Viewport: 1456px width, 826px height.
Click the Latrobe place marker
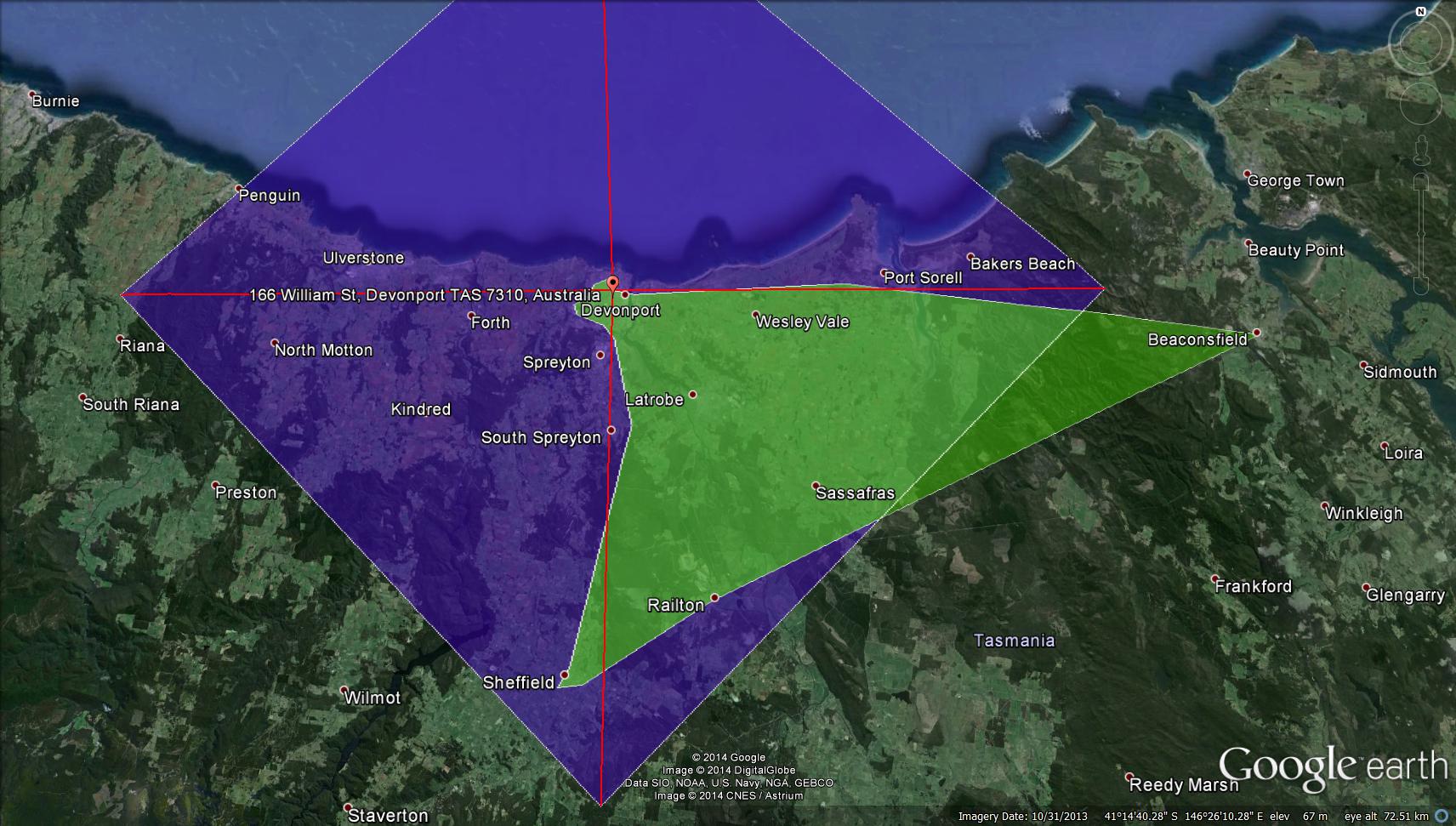(693, 395)
